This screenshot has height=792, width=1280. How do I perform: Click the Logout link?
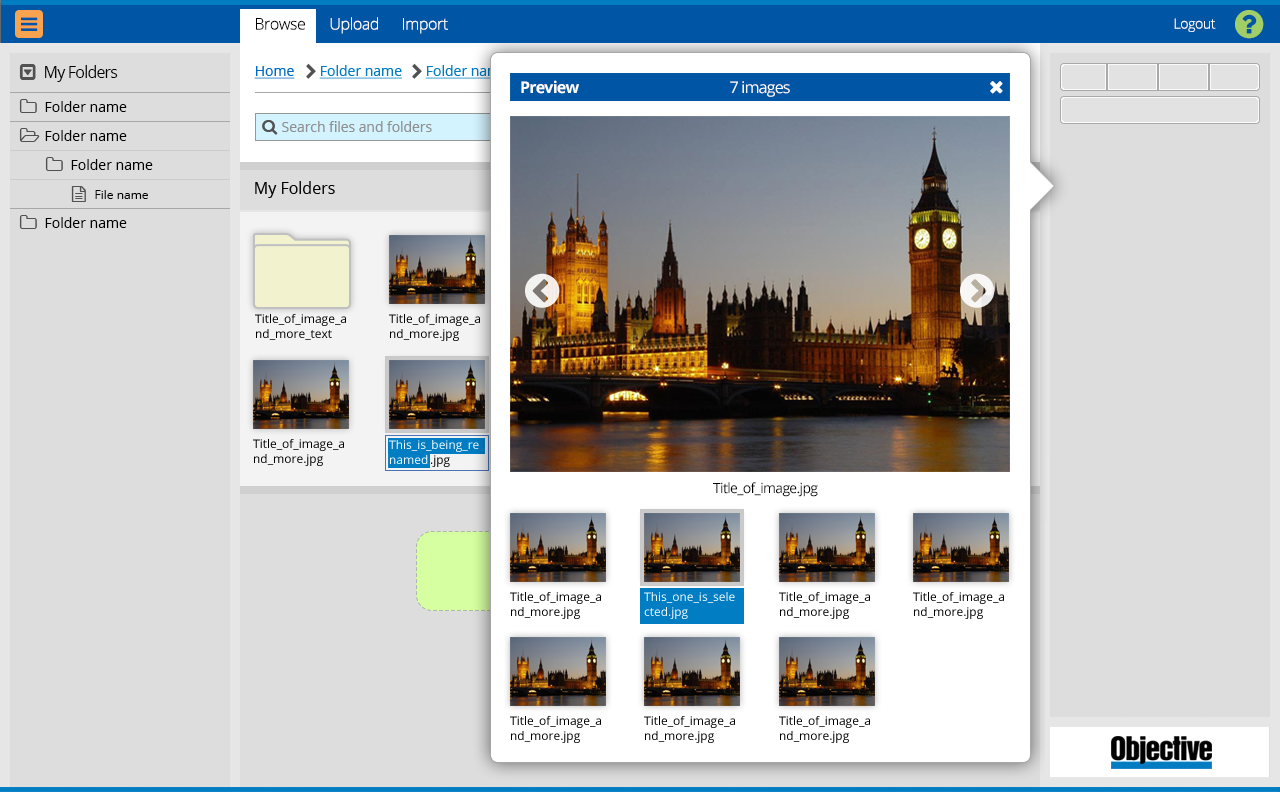1194,24
